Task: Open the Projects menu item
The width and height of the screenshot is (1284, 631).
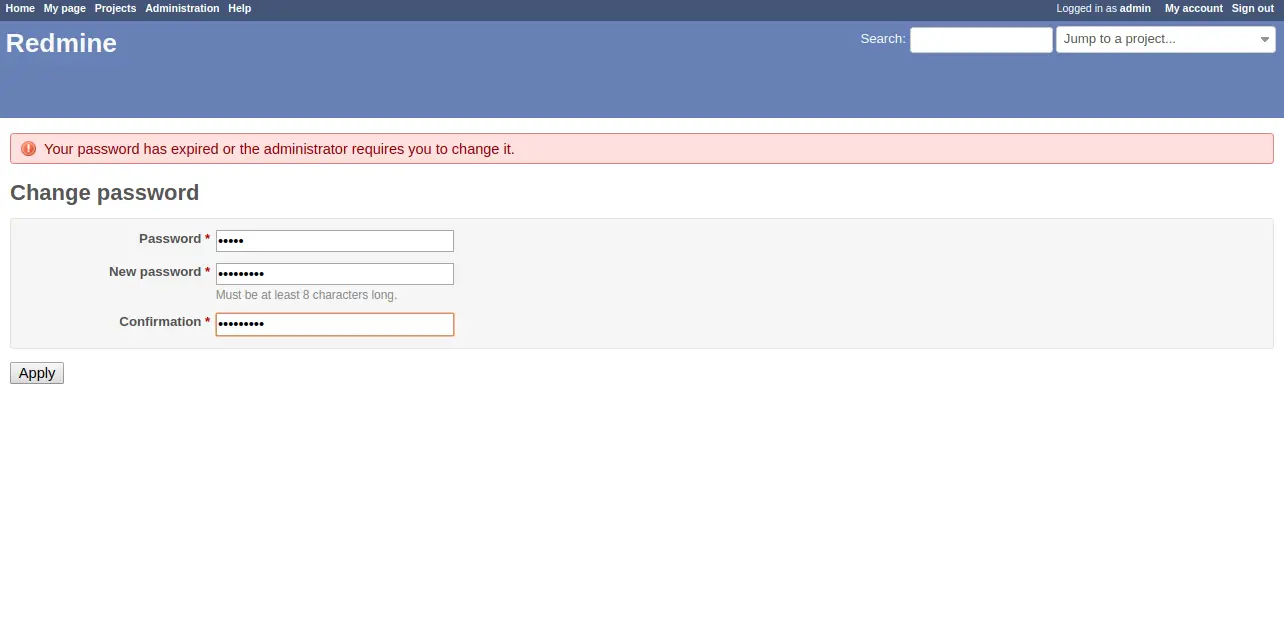Action: [x=115, y=8]
